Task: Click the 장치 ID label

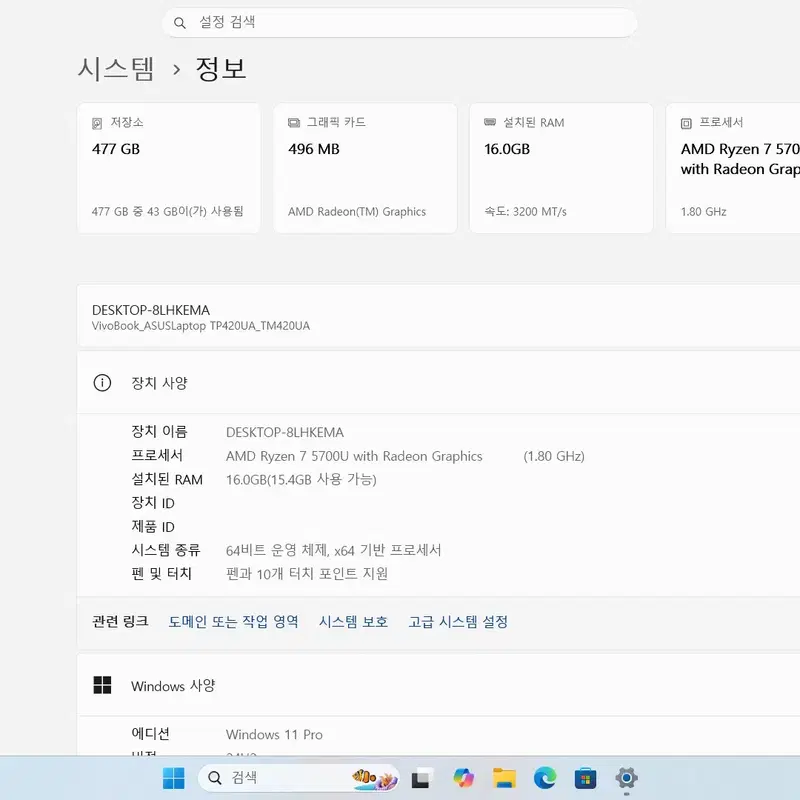Action: pyautogui.click(x=153, y=503)
